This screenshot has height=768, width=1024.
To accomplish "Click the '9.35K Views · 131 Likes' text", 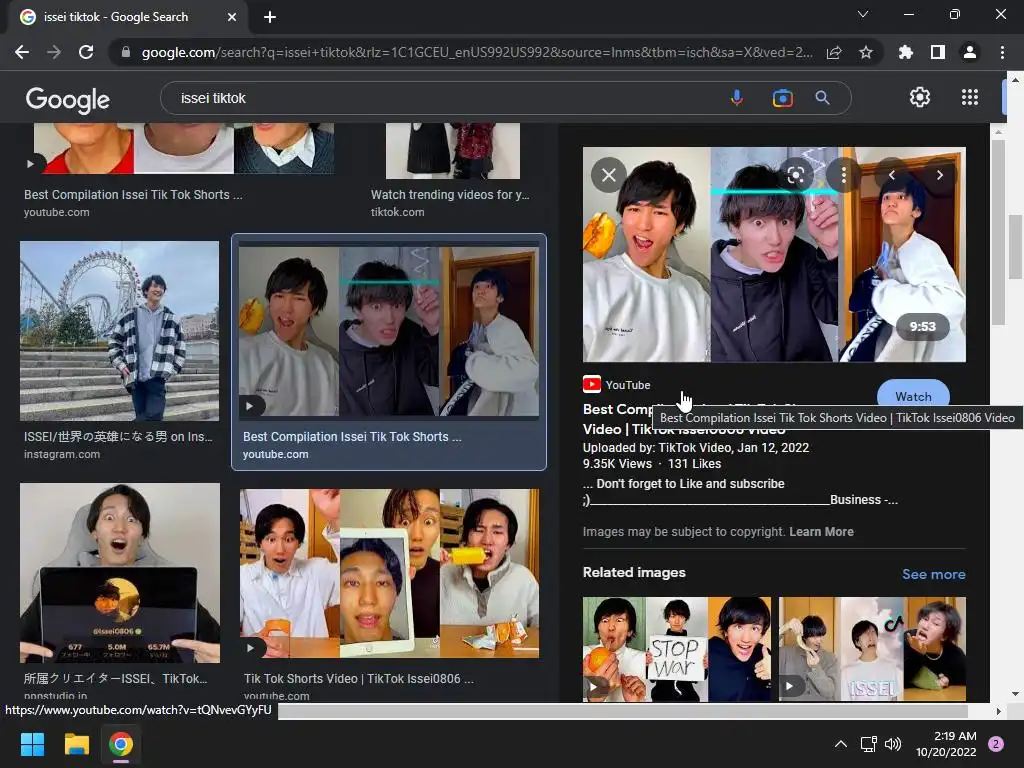I will [x=652, y=464].
